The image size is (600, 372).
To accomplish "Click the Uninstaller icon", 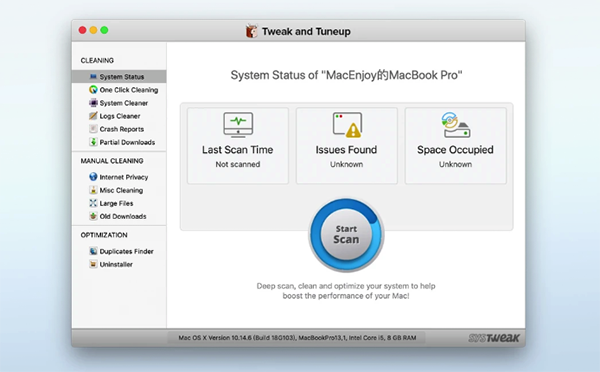I will (93, 264).
